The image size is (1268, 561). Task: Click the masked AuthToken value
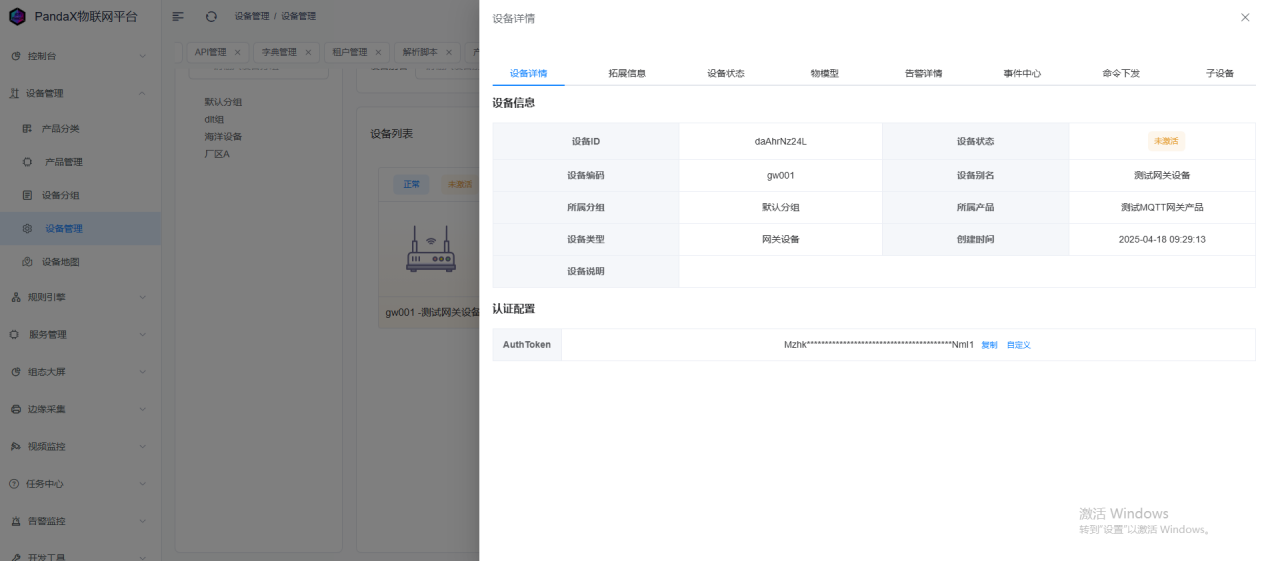tap(879, 345)
